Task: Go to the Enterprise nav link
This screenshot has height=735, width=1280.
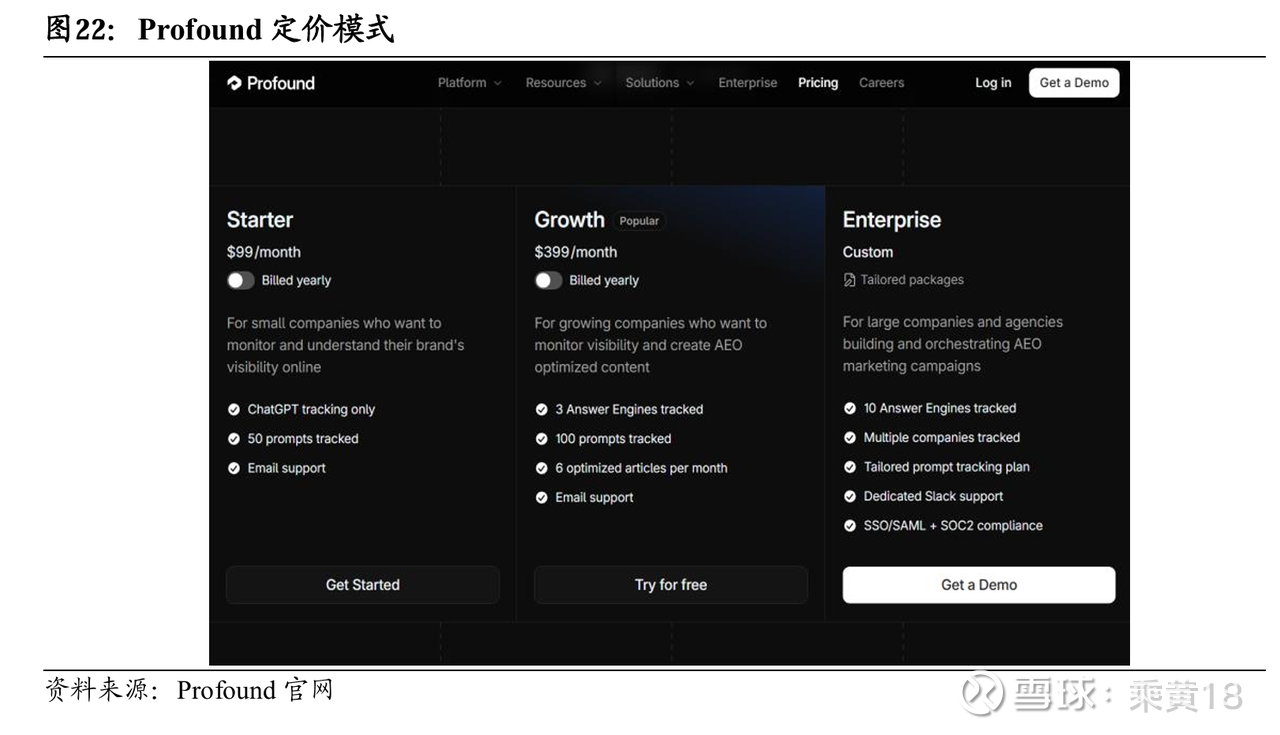Action: (748, 83)
